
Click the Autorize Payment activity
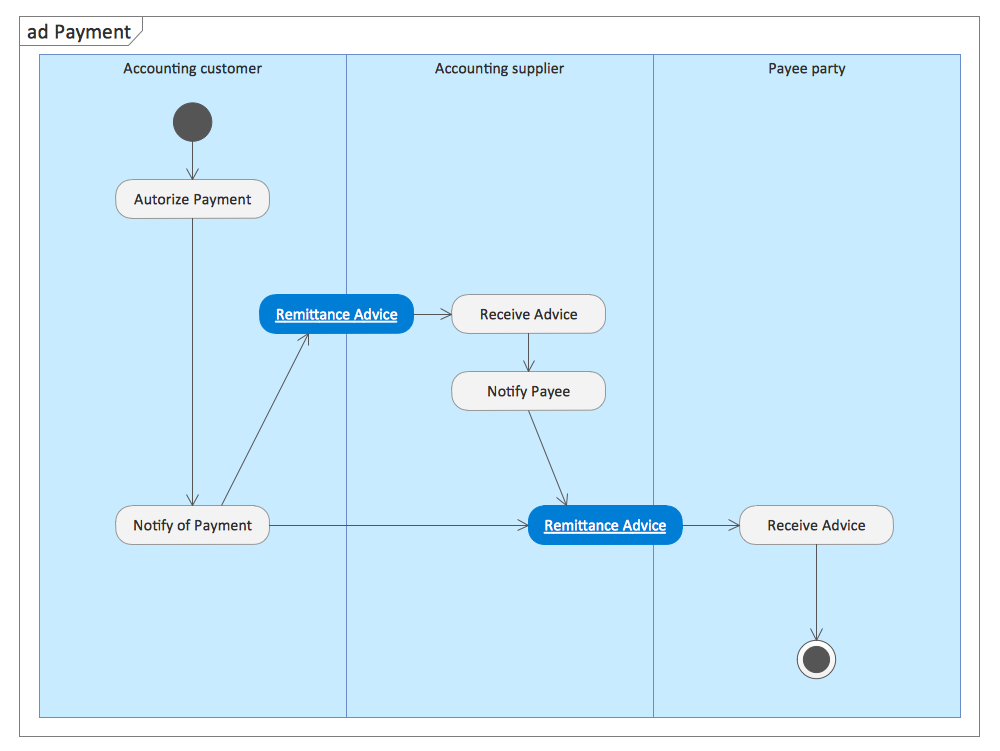(x=193, y=199)
